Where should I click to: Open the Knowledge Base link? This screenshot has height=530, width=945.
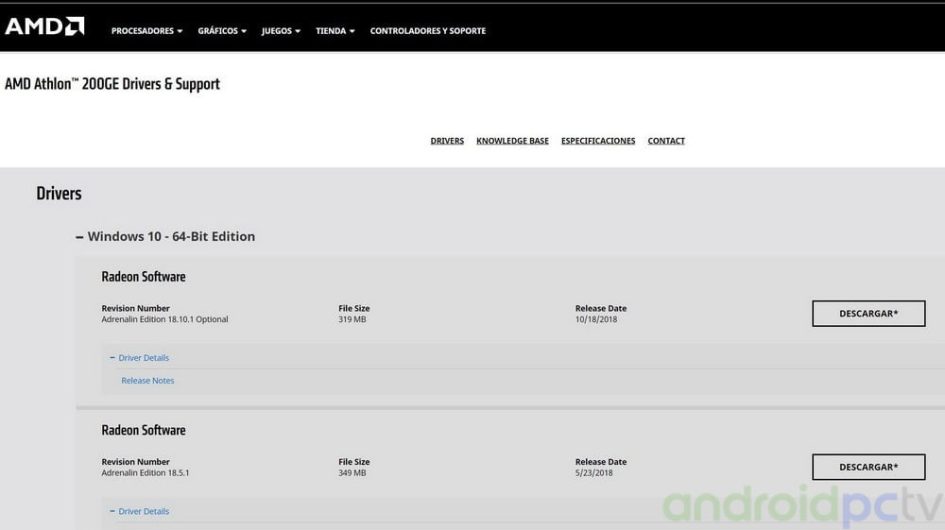pyautogui.click(x=512, y=141)
